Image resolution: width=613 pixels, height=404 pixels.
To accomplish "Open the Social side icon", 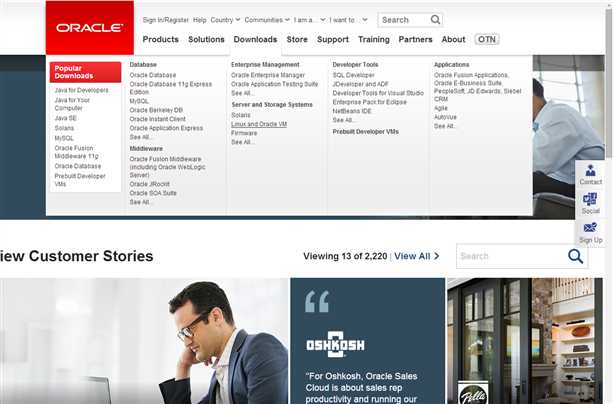I will coord(590,203).
